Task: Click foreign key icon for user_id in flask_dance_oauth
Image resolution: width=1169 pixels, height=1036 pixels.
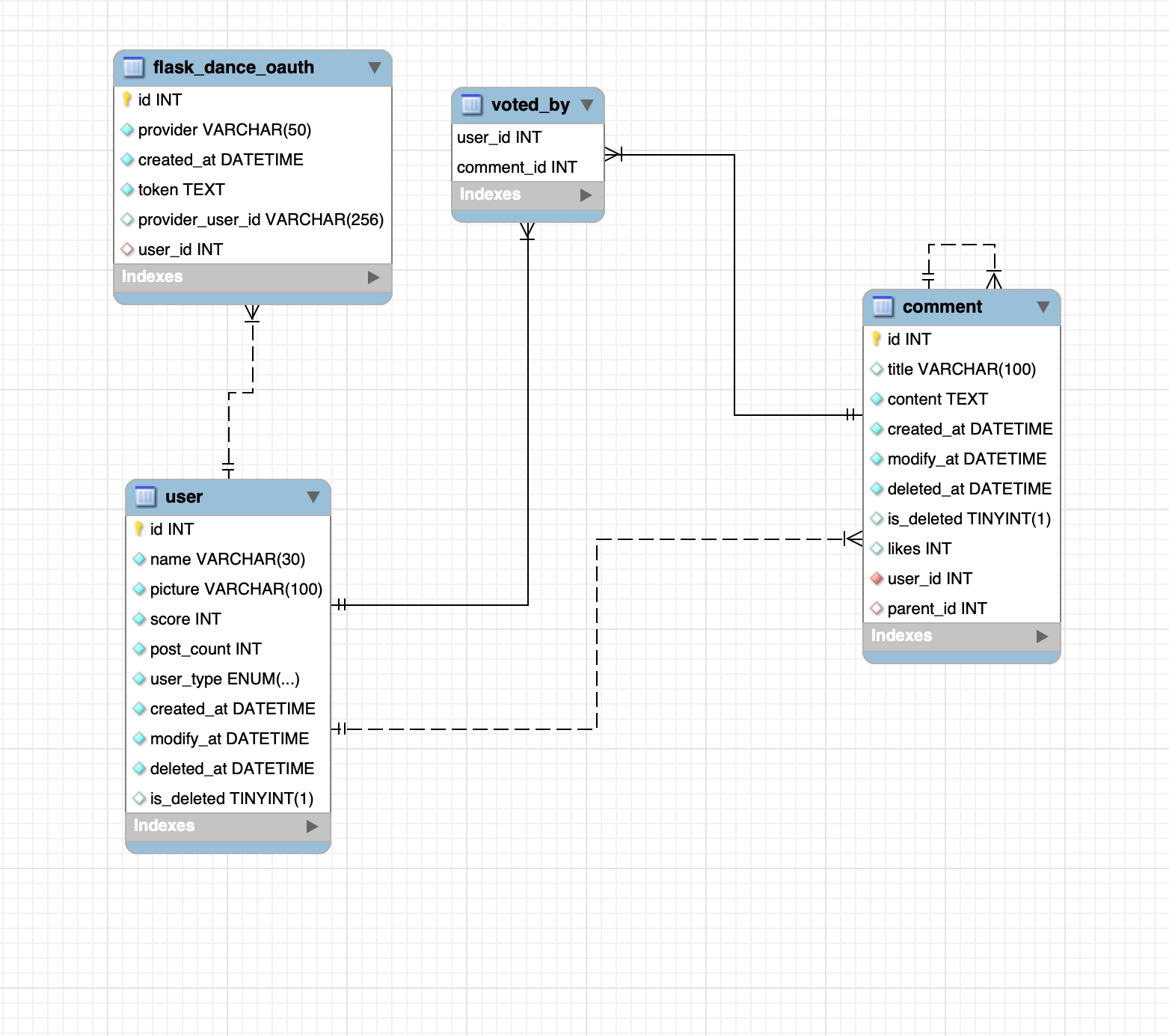Action: tap(128, 249)
